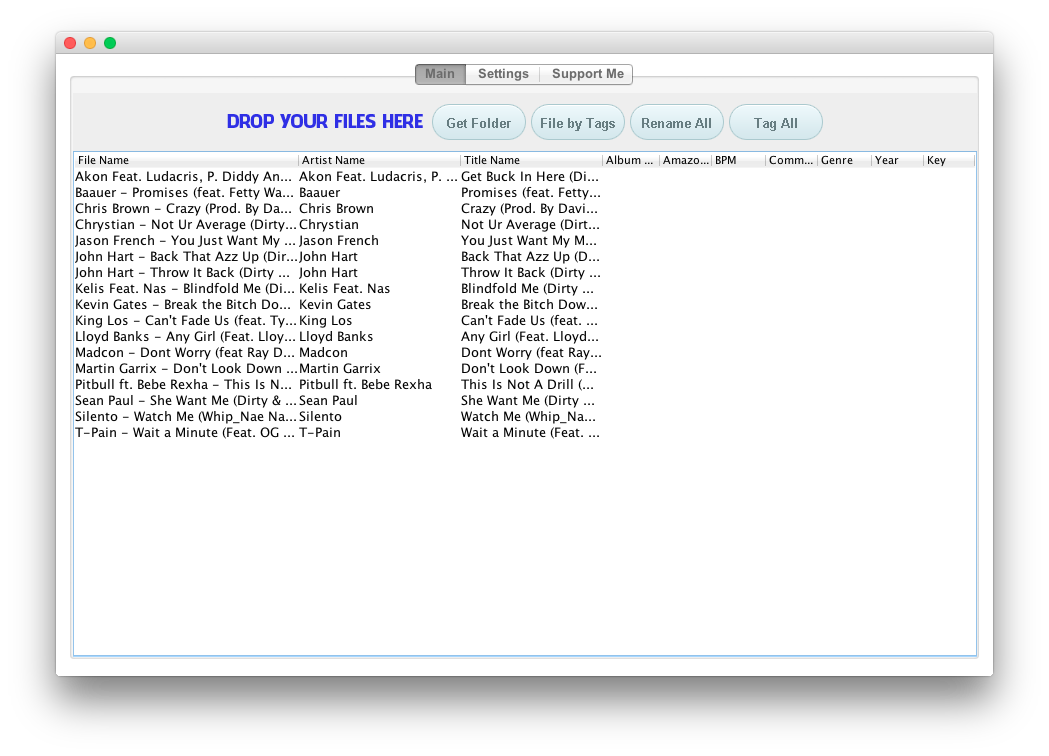Sort by Artist Name column header

379,160
